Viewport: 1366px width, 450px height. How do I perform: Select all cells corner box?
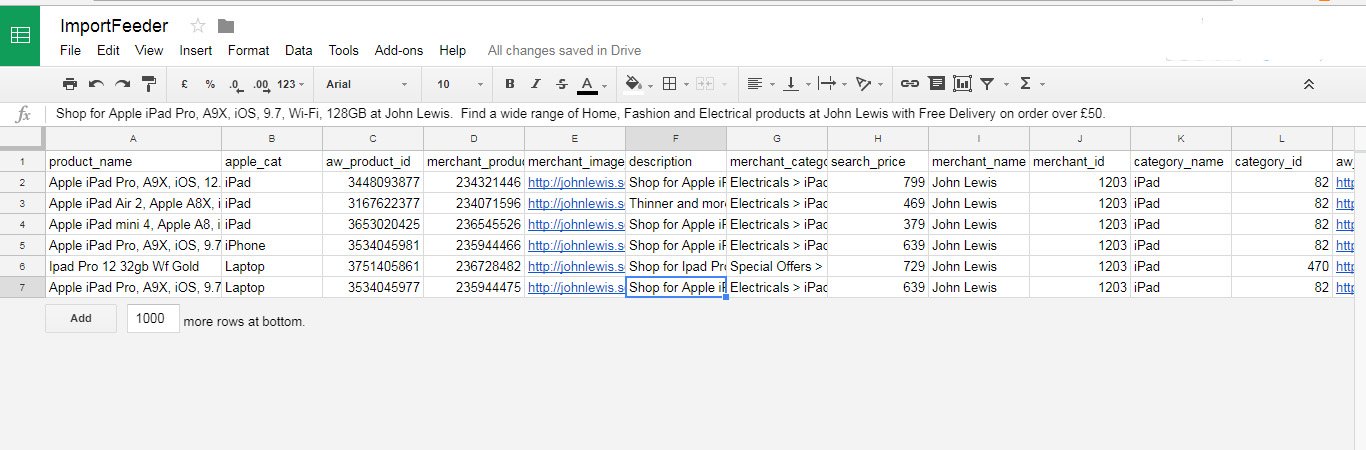tap(22, 139)
